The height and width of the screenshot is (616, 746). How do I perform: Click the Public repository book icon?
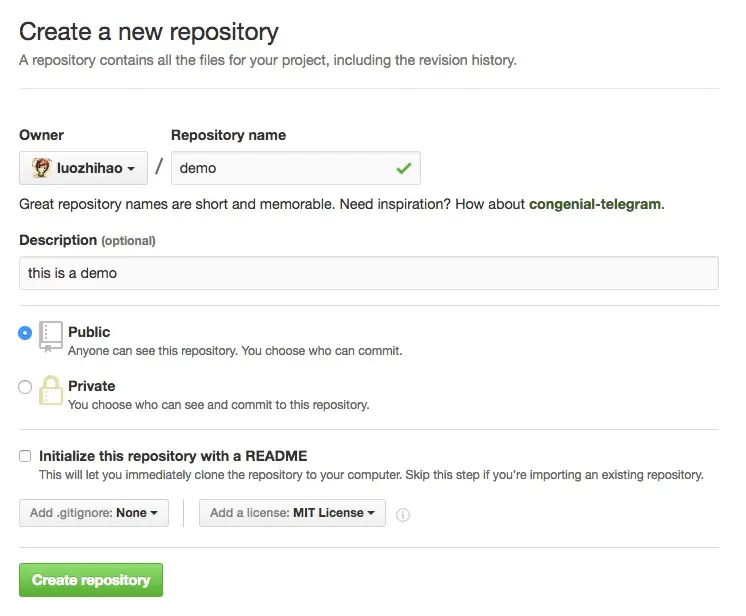pyautogui.click(x=50, y=336)
